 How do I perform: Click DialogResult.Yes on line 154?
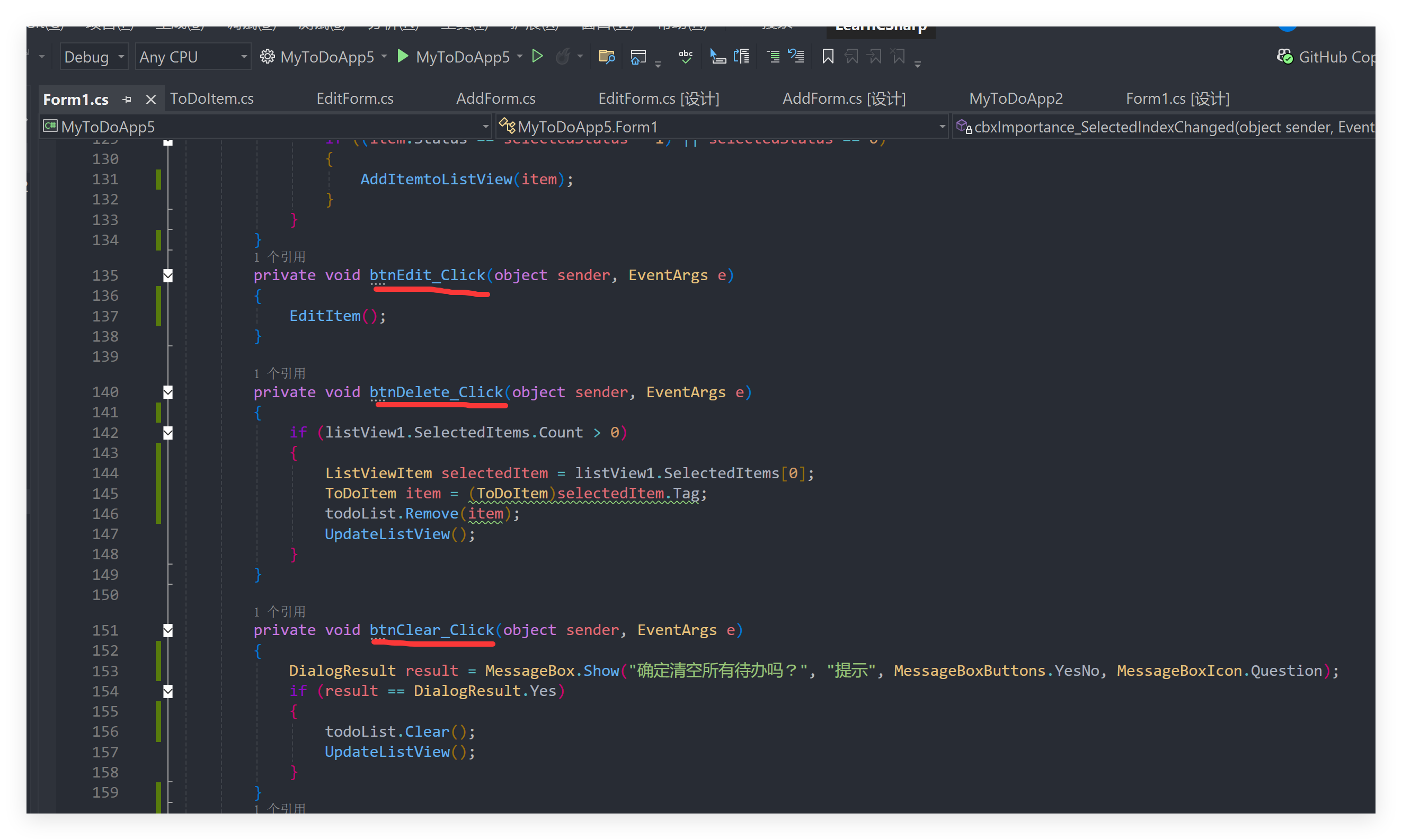(485, 691)
